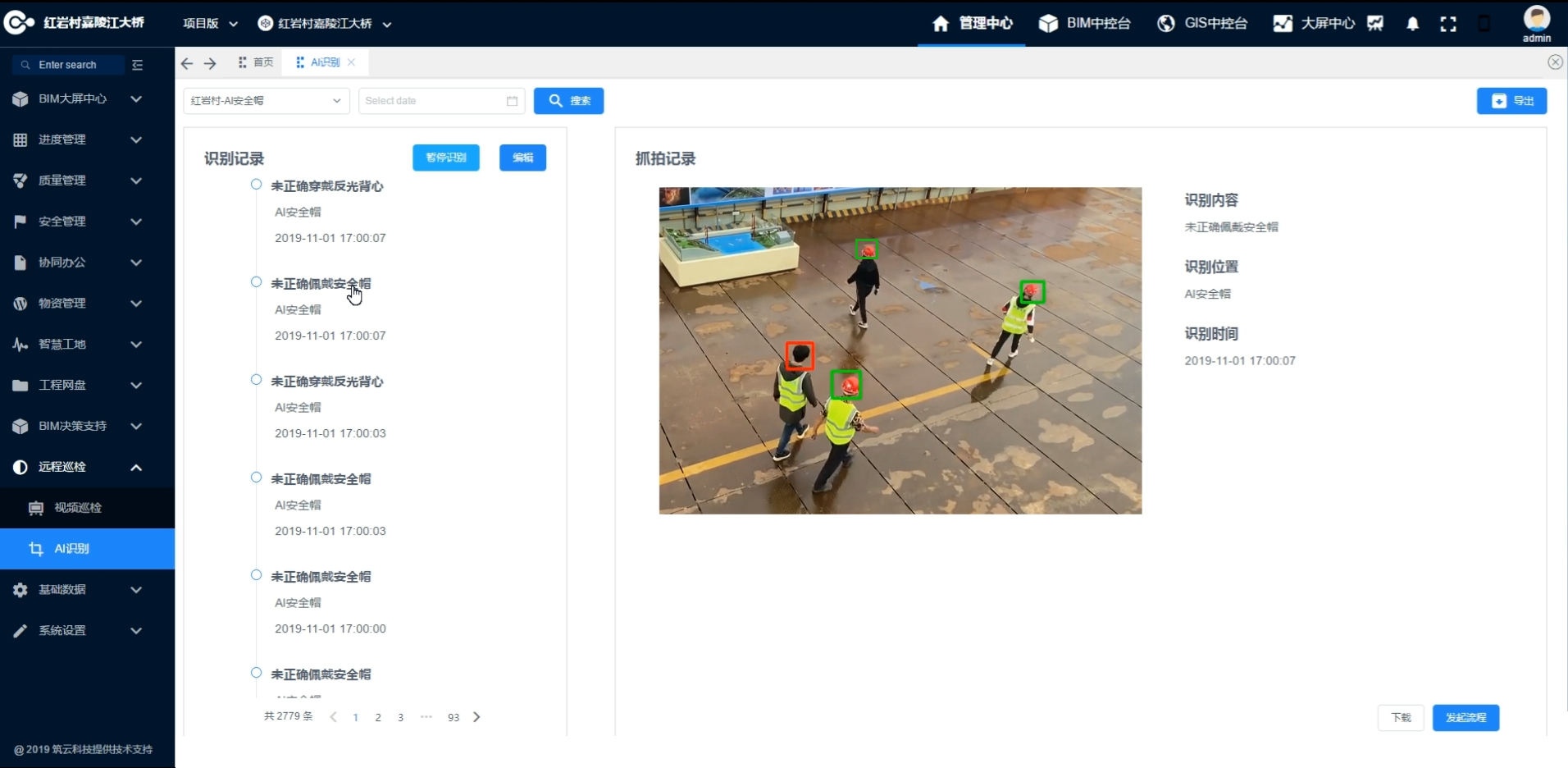Click the 智慧工地 pulse icon

tap(21, 345)
